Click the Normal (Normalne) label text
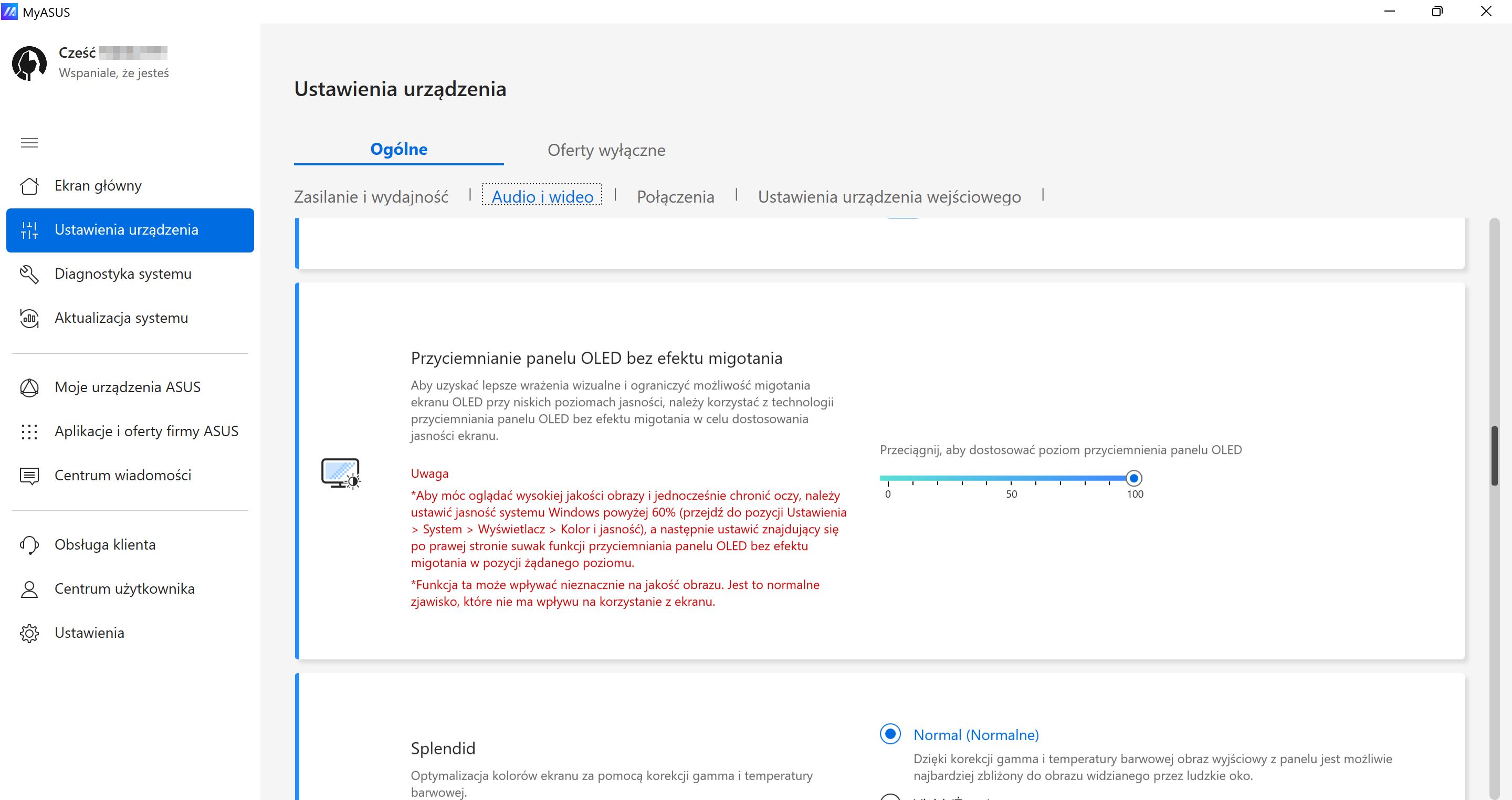This screenshot has height=800, width=1512. point(976,735)
